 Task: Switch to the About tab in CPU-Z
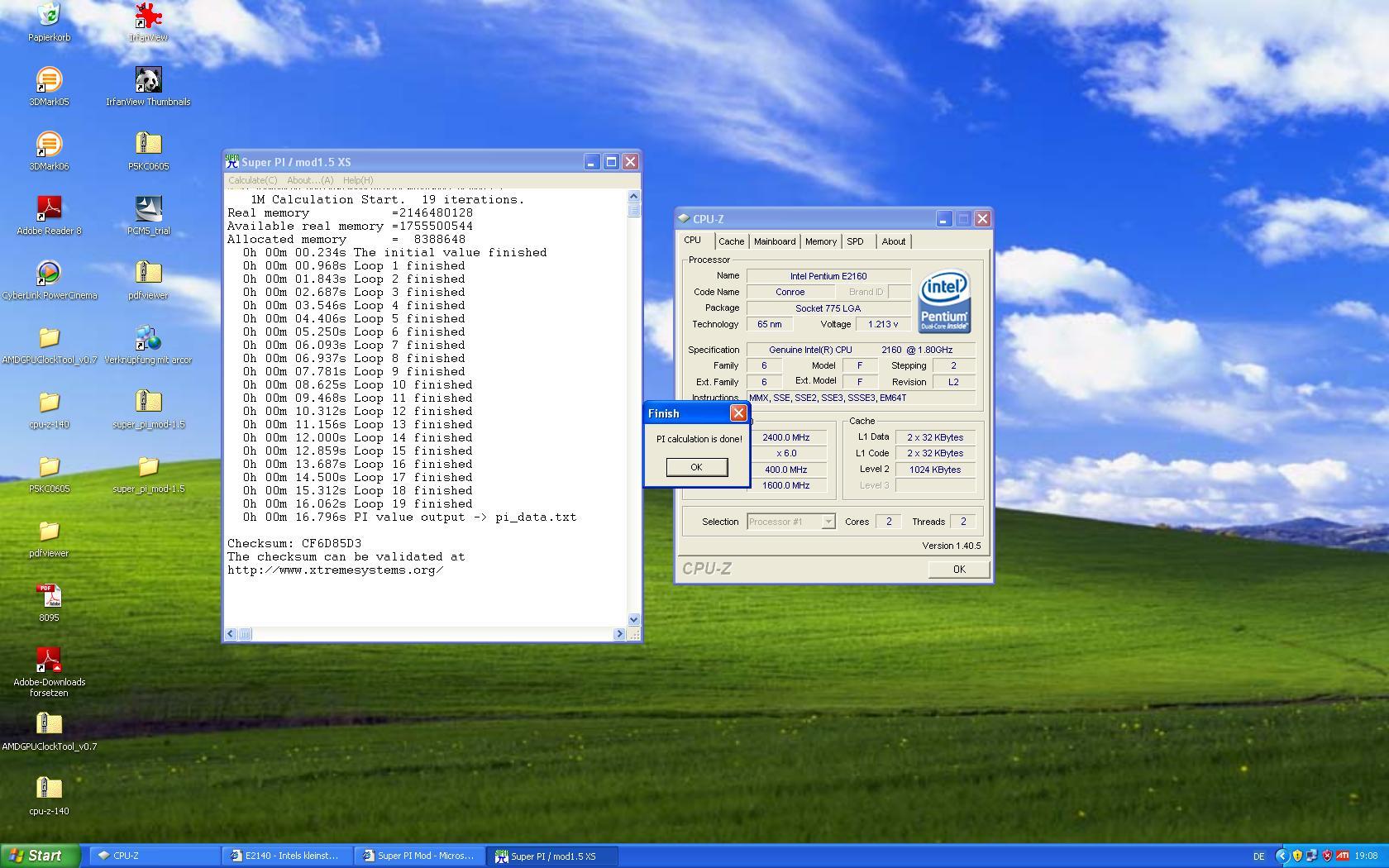(x=894, y=241)
